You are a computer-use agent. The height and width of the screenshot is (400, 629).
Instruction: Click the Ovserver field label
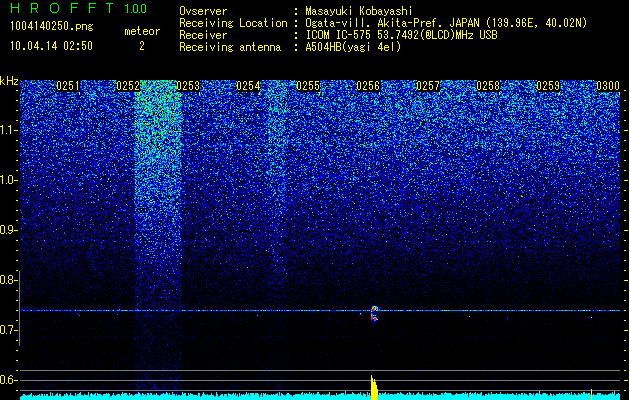(203, 11)
